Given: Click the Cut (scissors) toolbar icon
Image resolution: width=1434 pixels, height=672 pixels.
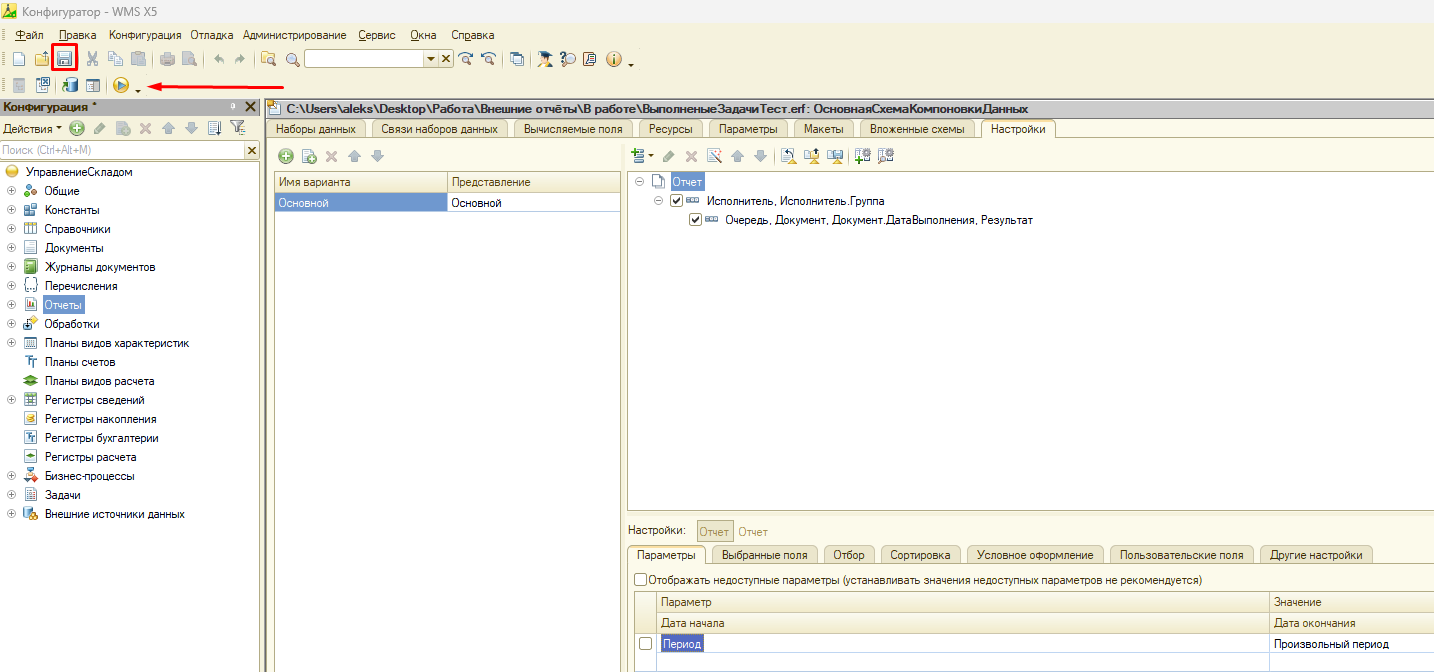Looking at the screenshot, I should click(x=93, y=59).
